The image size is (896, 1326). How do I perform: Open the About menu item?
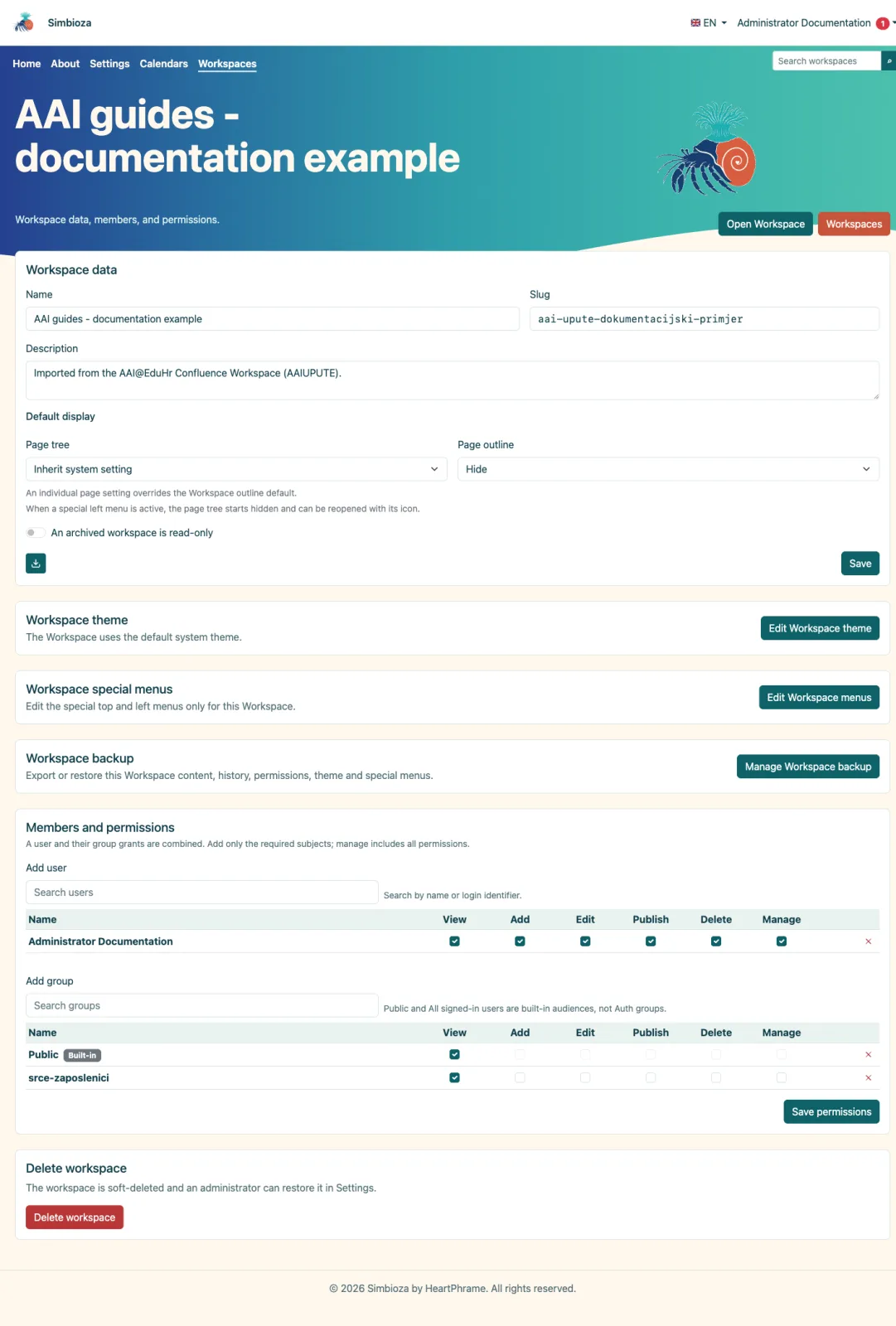[65, 64]
